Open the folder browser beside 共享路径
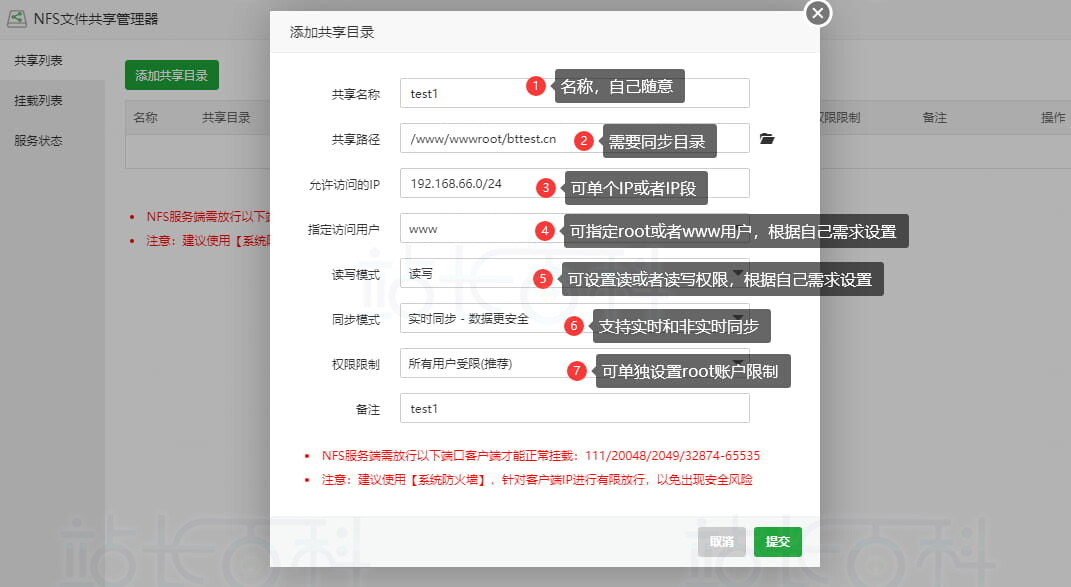 (767, 139)
